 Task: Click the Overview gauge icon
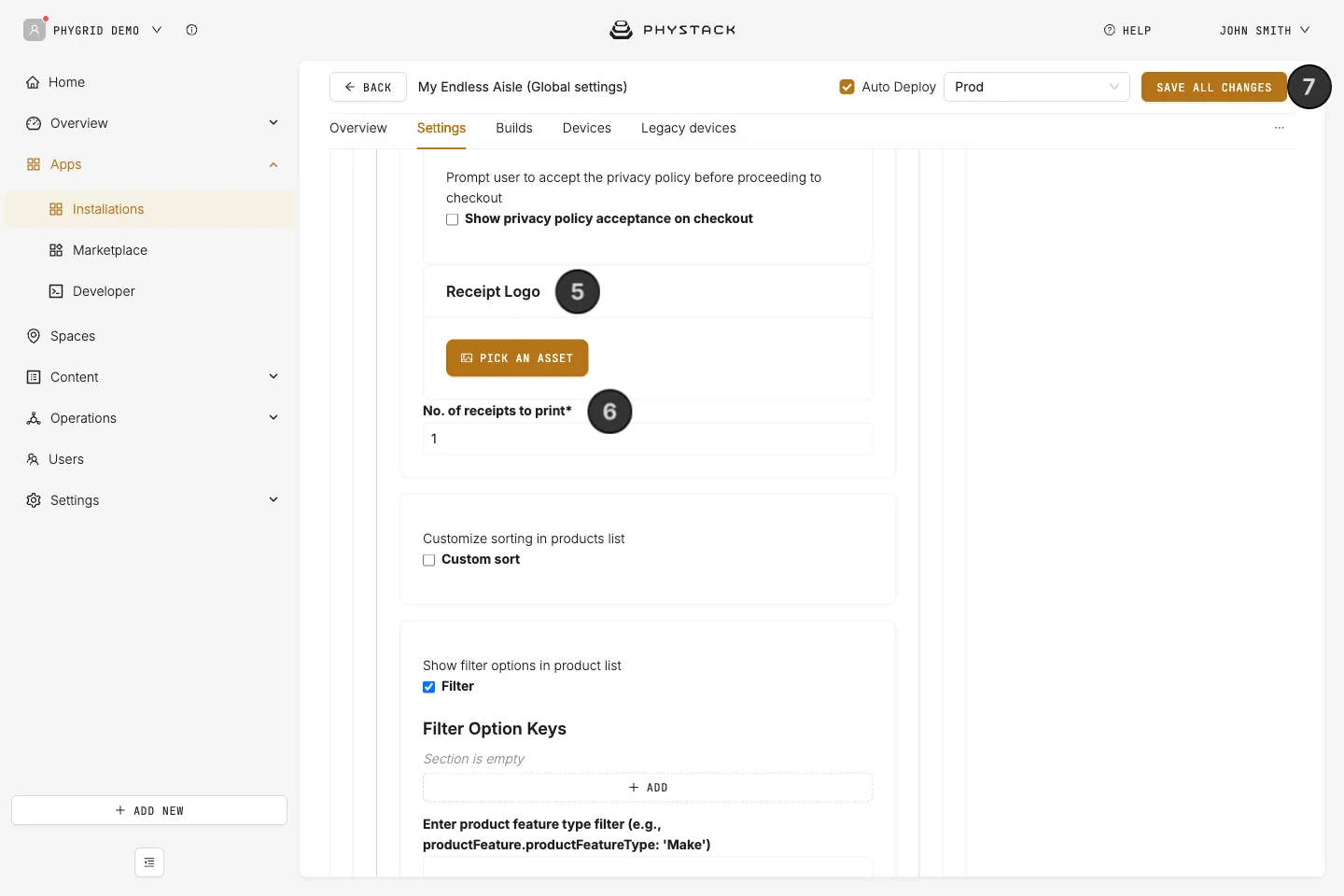coord(34,123)
